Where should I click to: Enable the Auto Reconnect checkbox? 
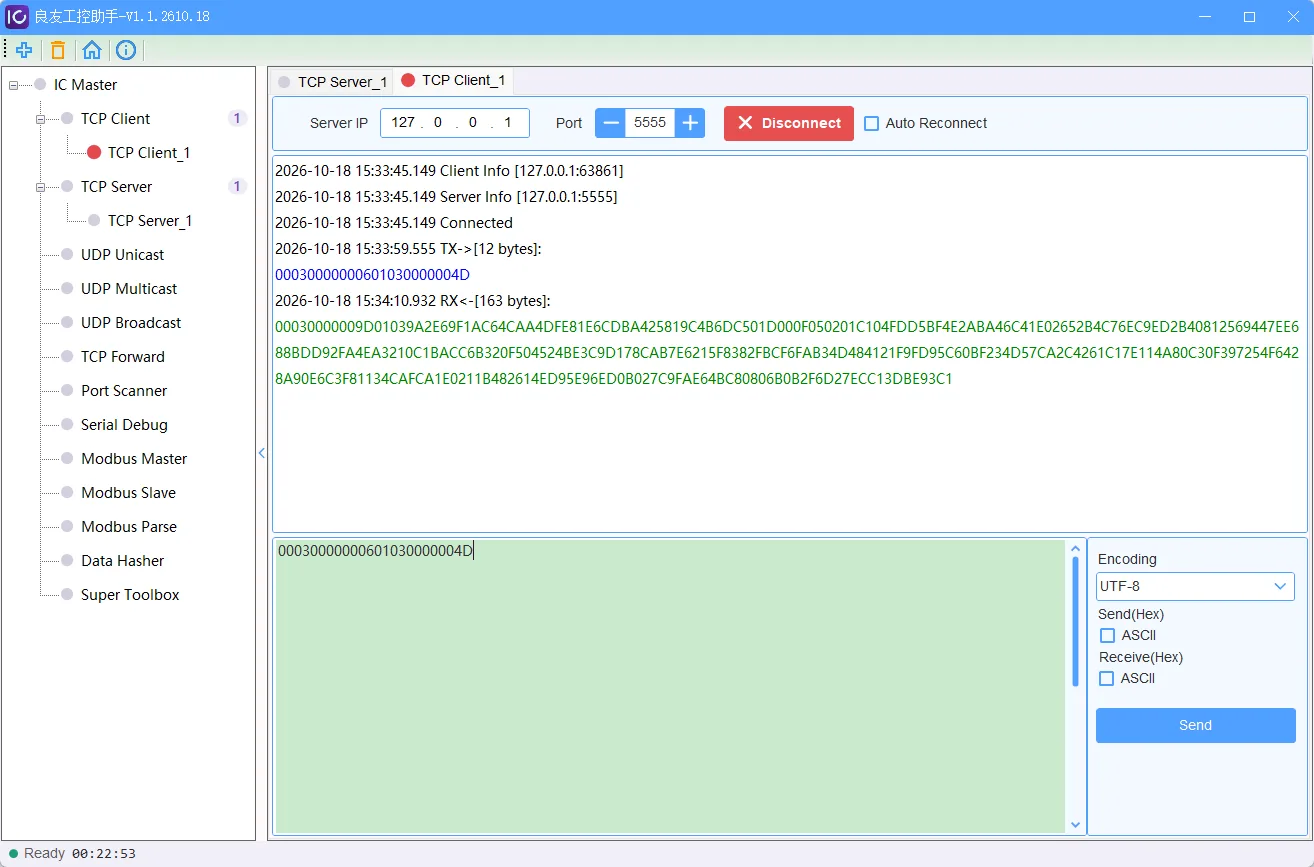point(872,123)
